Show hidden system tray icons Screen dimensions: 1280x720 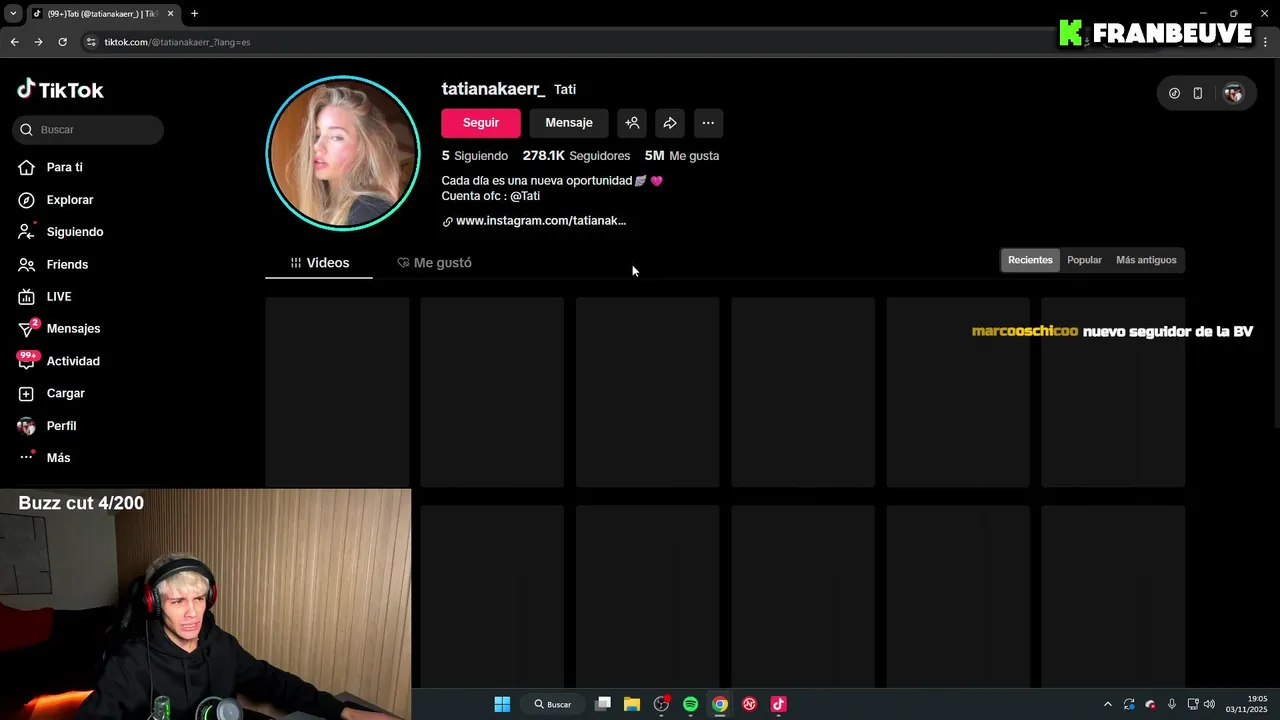(1107, 704)
